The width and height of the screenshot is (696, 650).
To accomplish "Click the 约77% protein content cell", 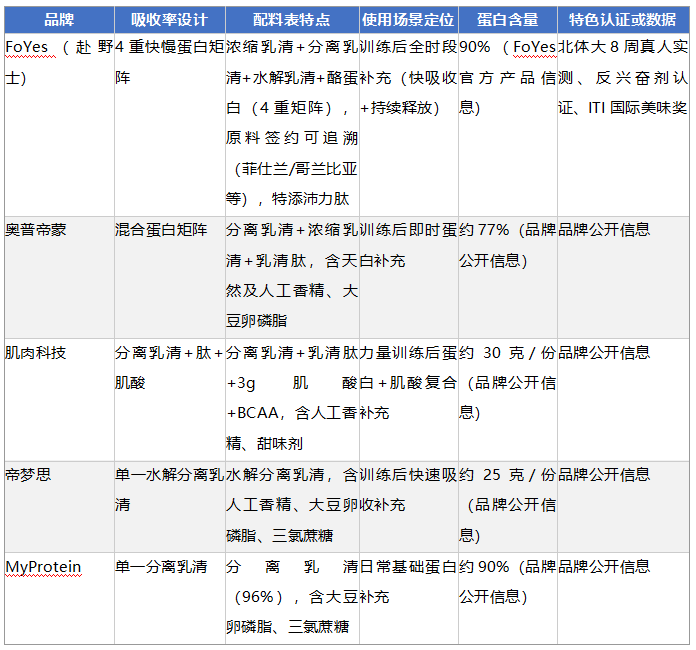I will pos(507,277).
